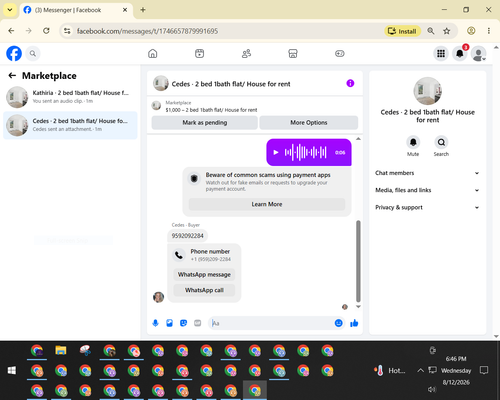Choose a sticker icon in the composer
This screenshot has height=400, width=500.
[x=183, y=323]
